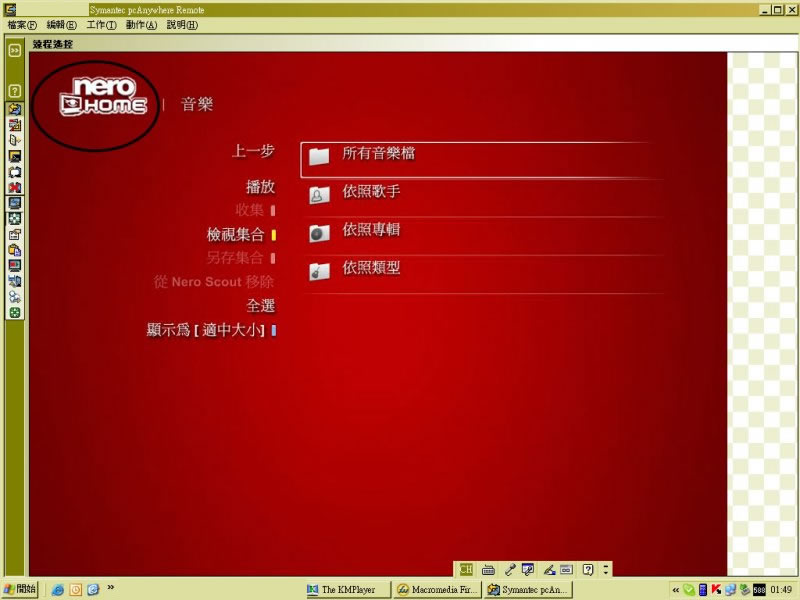Open the 工作(T) menu
The image size is (800, 600).
tap(102, 25)
